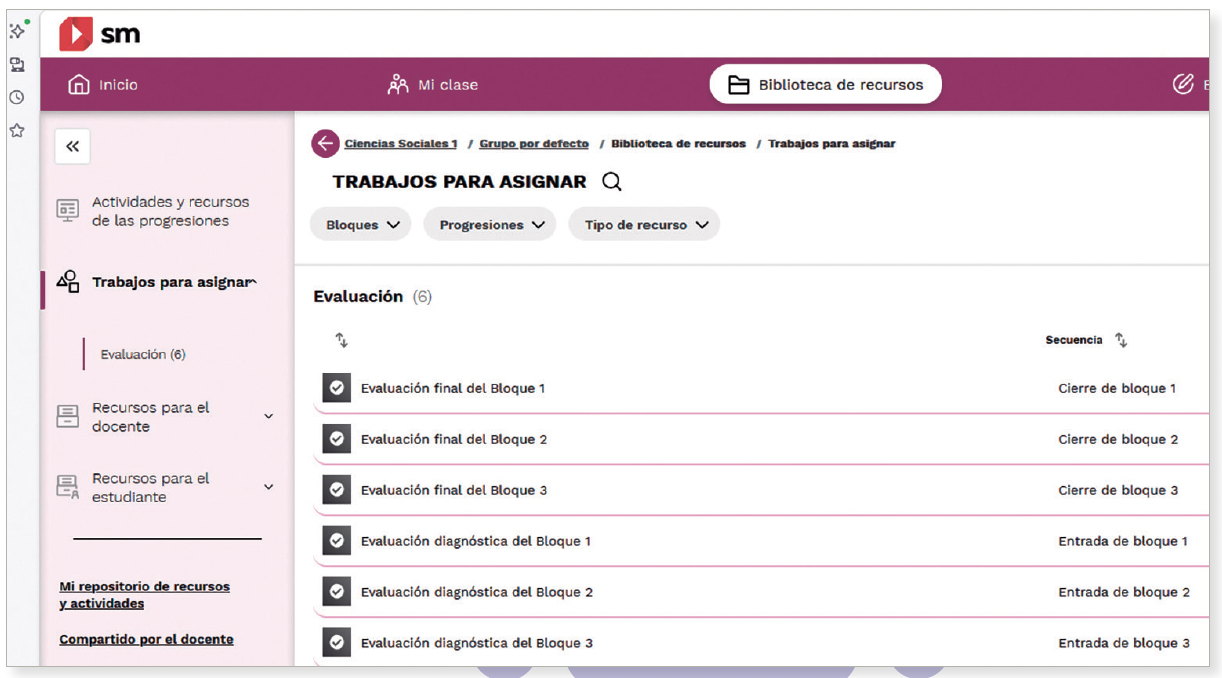Click the check icon for Evaluación diagnóstica del Bloque 3

click(336, 643)
